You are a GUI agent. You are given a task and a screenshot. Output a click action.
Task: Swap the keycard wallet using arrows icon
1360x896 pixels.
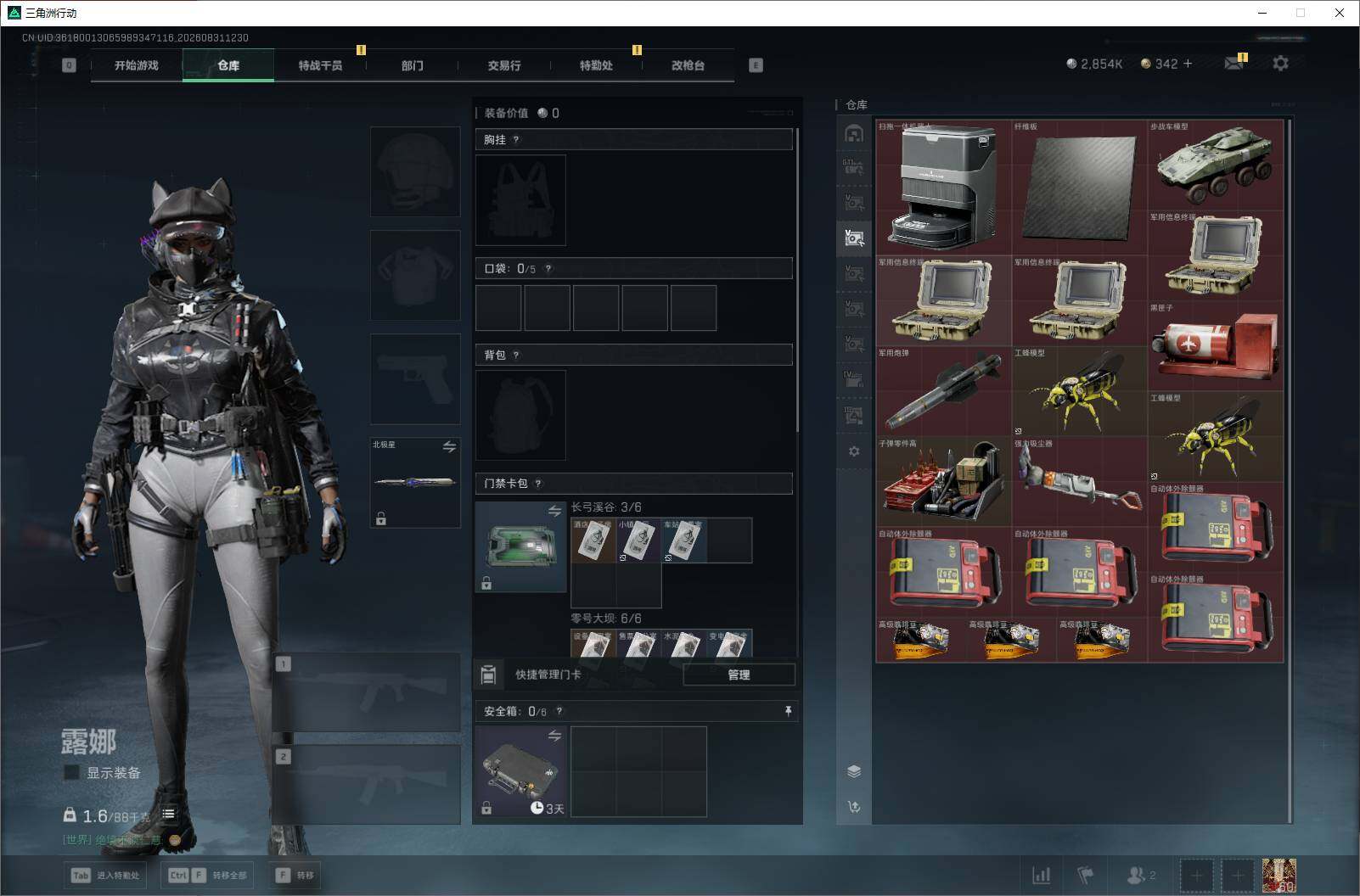pyautogui.click(x=554, y=511)
